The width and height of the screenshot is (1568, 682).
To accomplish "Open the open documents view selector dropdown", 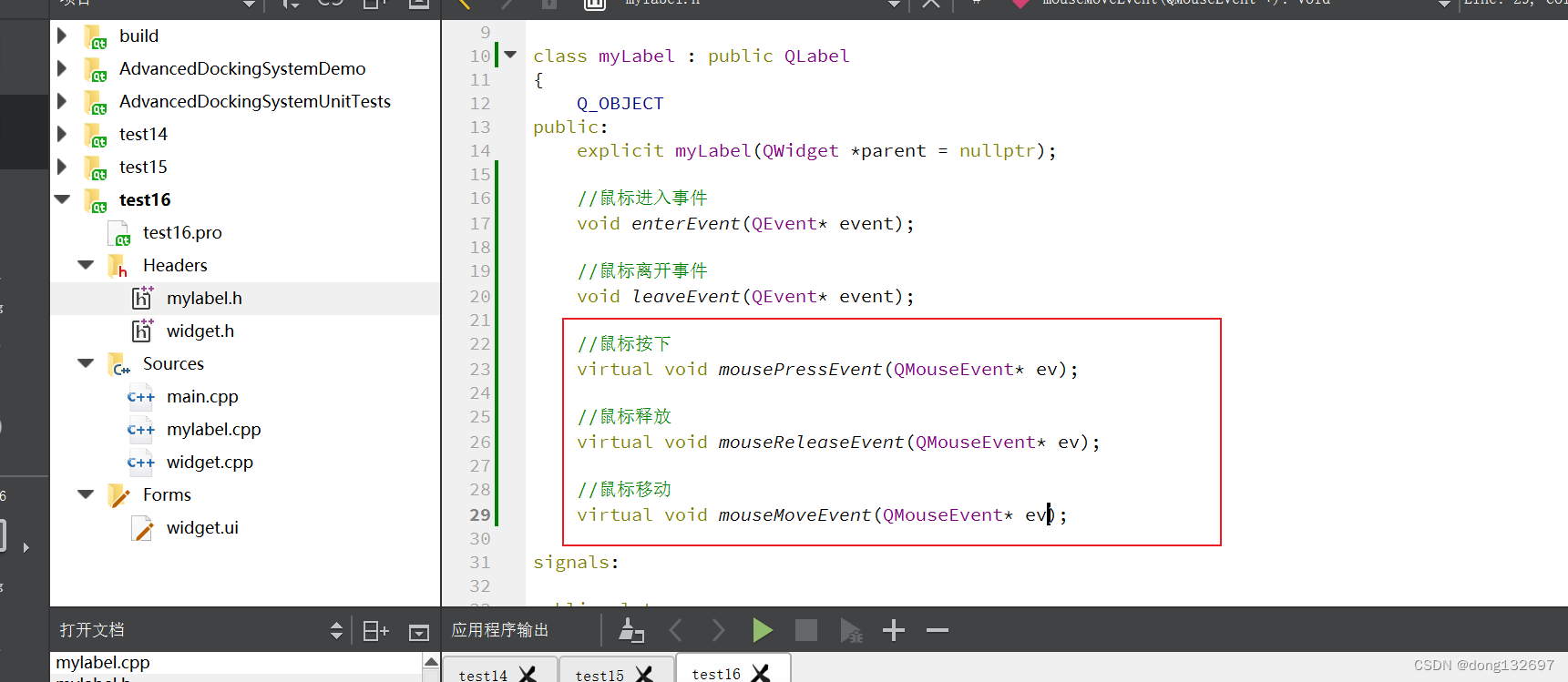I will [x=336, y=630].
